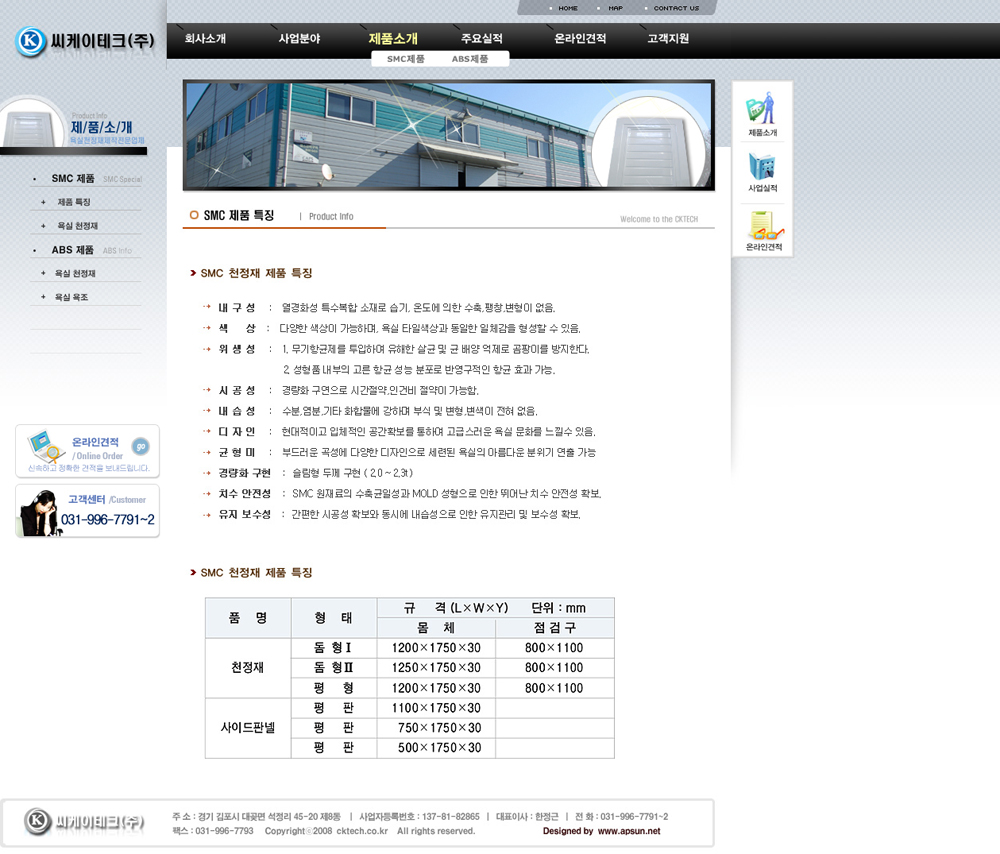
Task: Click the 고객센터 Customer phone banner
Action: point(87,511)
